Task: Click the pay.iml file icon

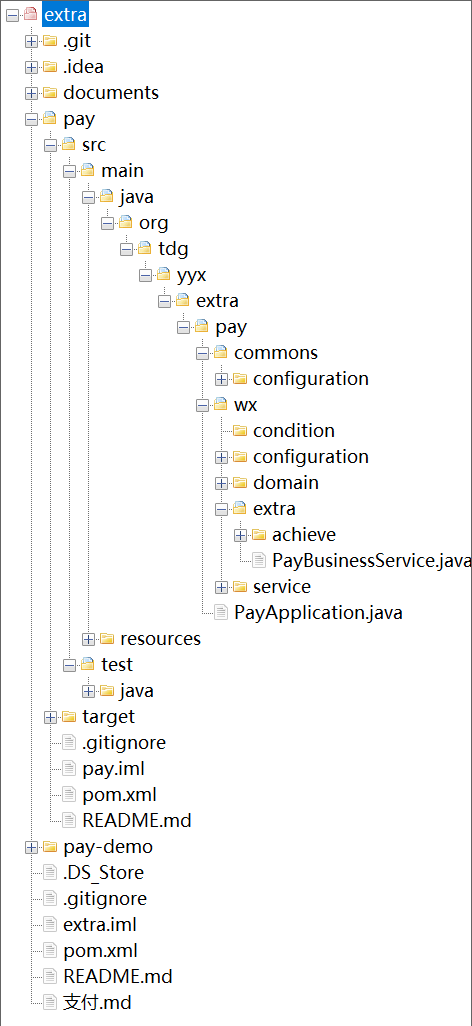Action: coord(69,768)
